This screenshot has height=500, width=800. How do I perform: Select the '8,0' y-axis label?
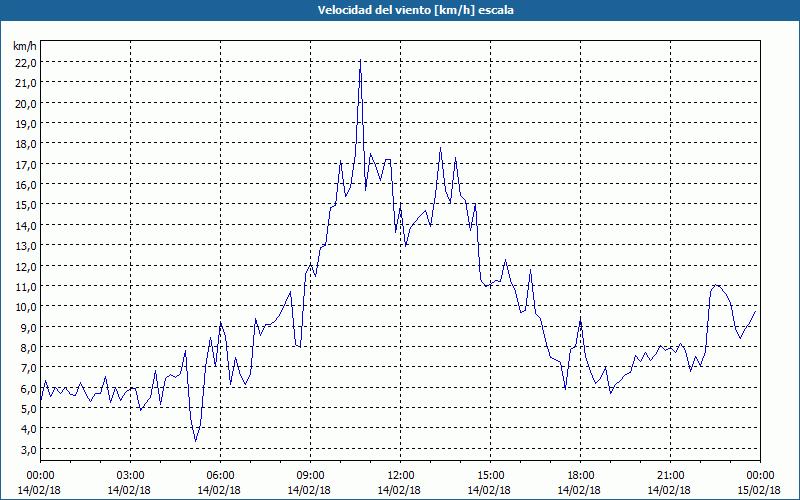[29, 348]
